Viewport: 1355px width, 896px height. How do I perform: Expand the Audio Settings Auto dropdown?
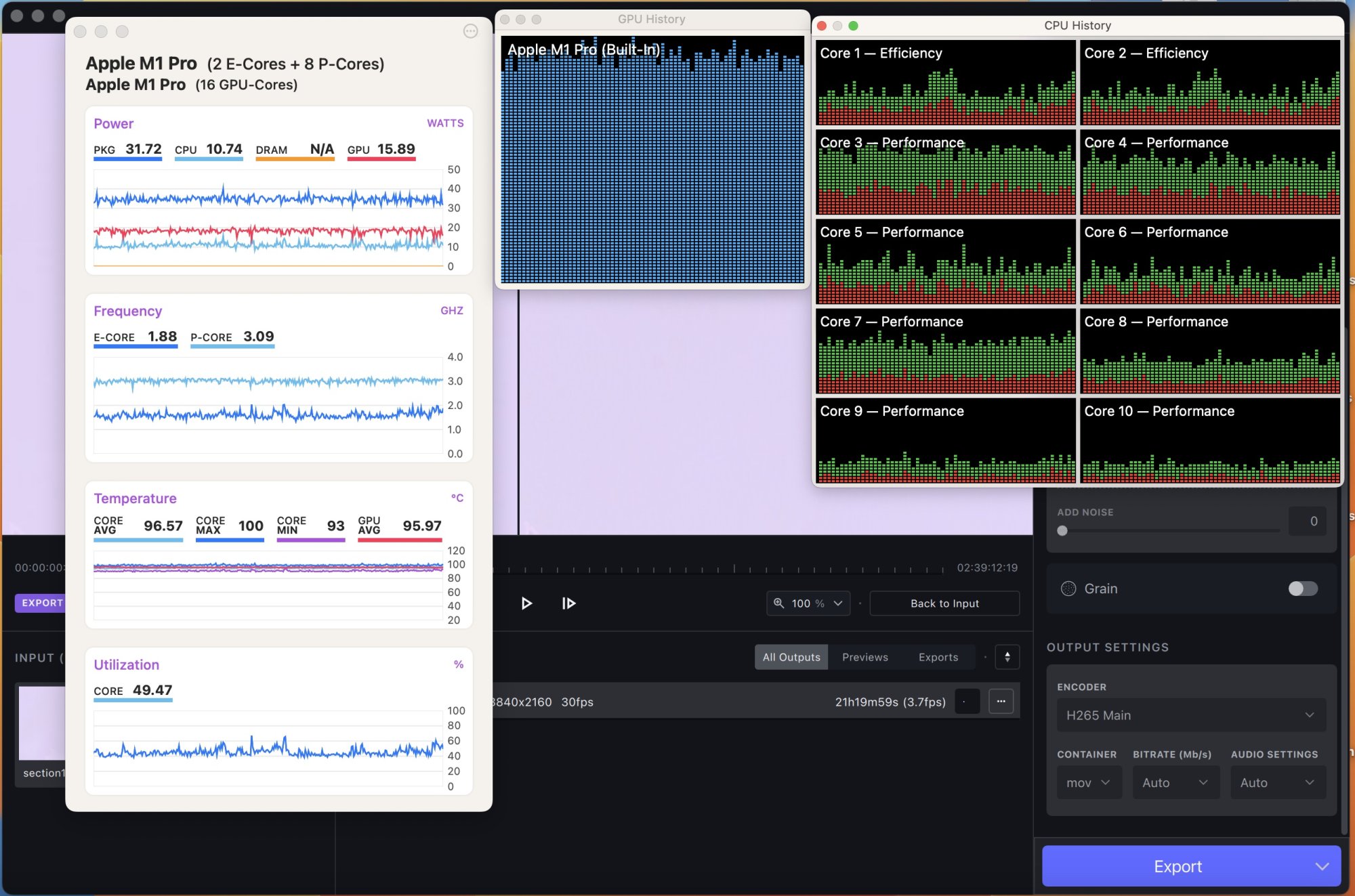[x=1276, y=783]
